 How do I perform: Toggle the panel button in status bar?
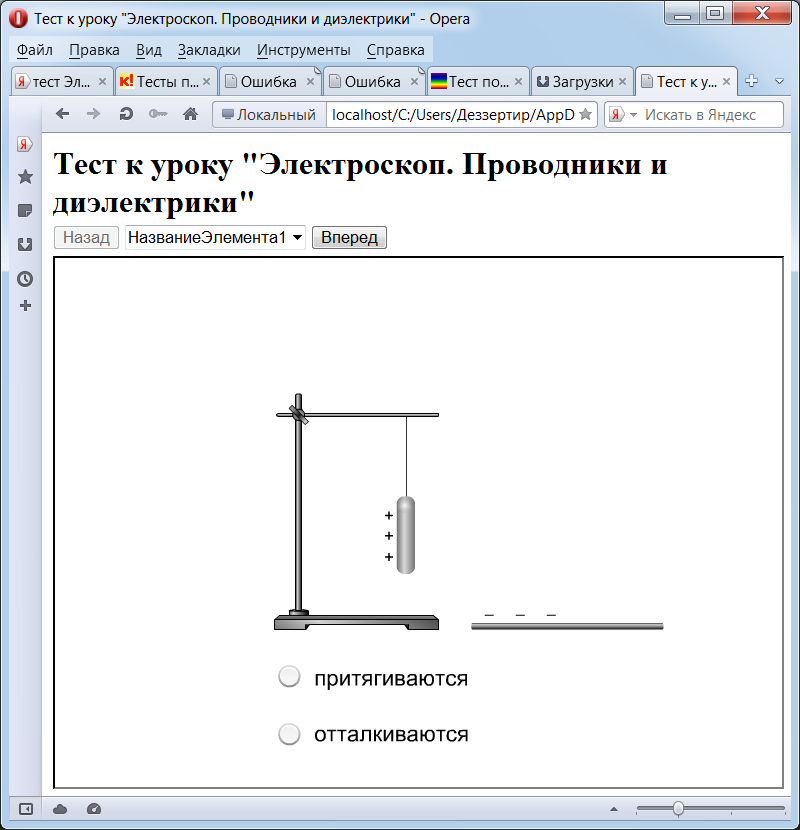[25, 809]
